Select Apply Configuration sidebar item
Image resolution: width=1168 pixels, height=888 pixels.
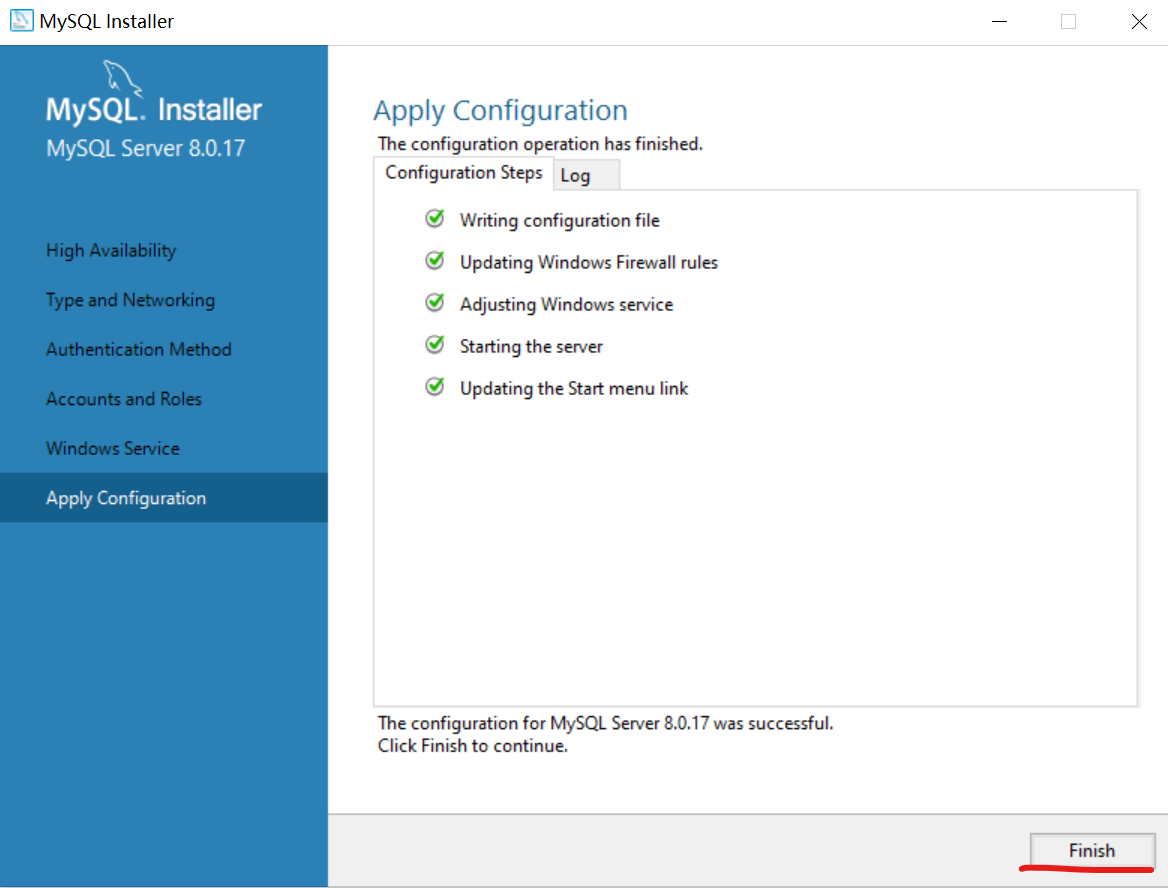pyautogui.click(x=164, y=498)
